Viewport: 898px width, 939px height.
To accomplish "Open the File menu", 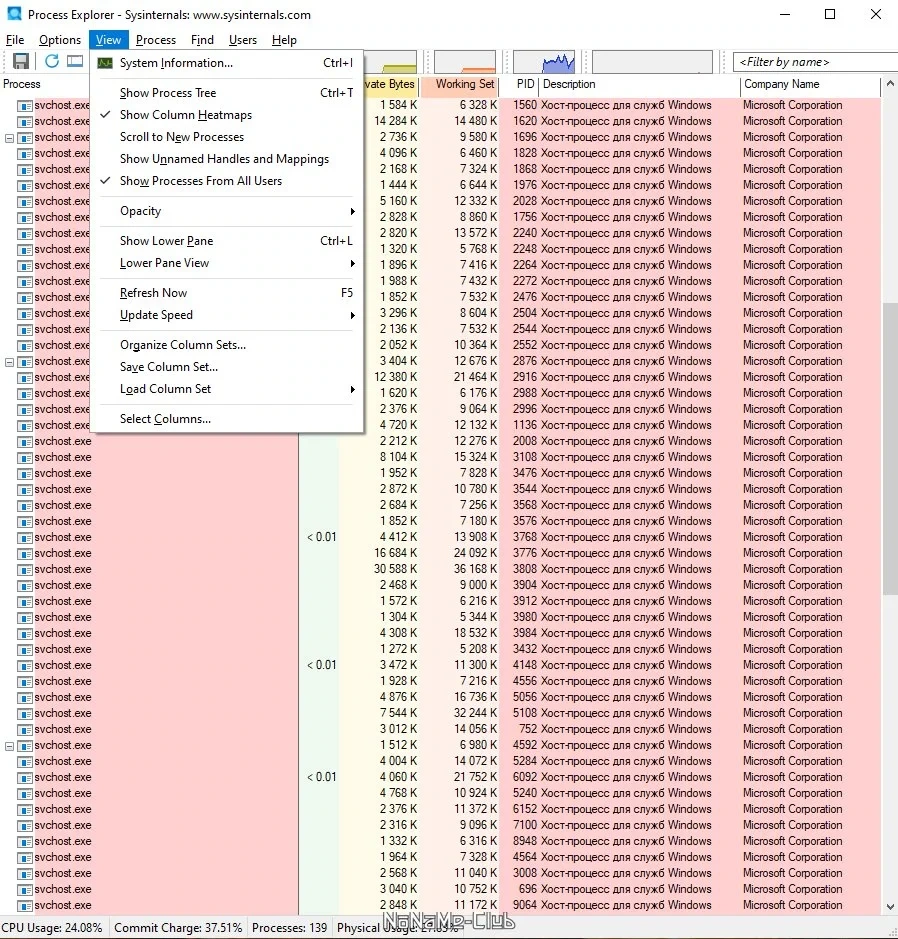I will [15, 40].
